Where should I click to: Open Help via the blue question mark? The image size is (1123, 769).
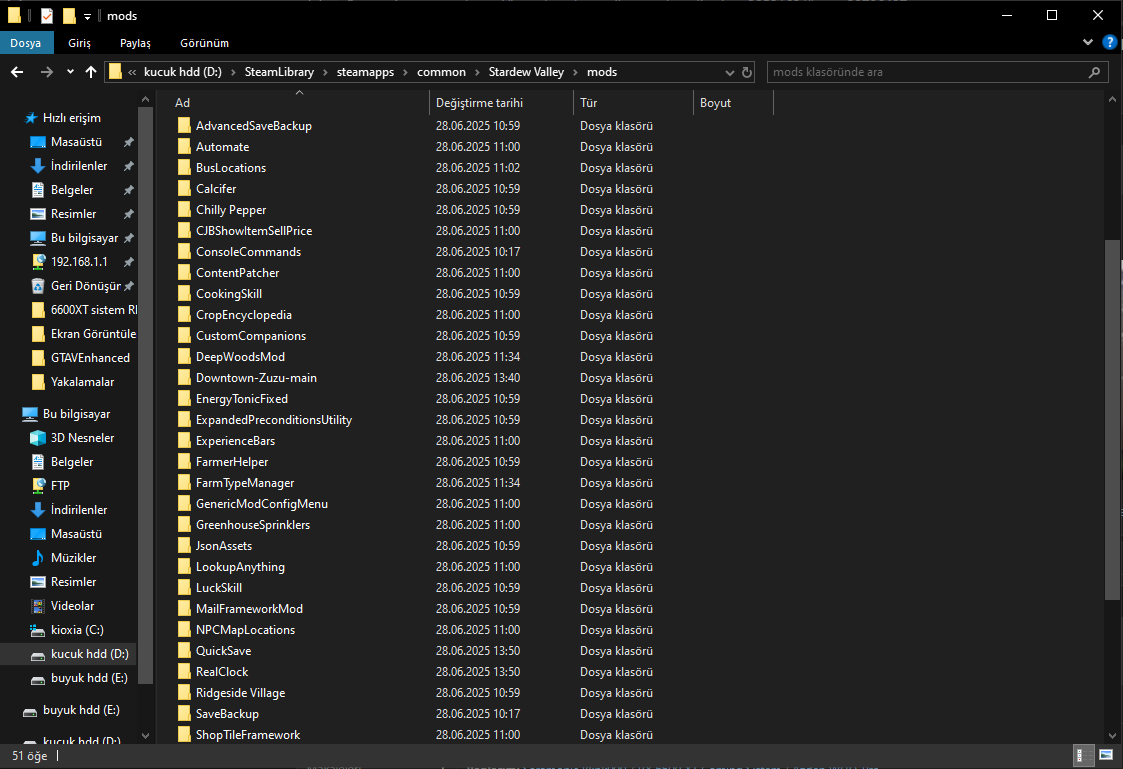pos(1109,42)
